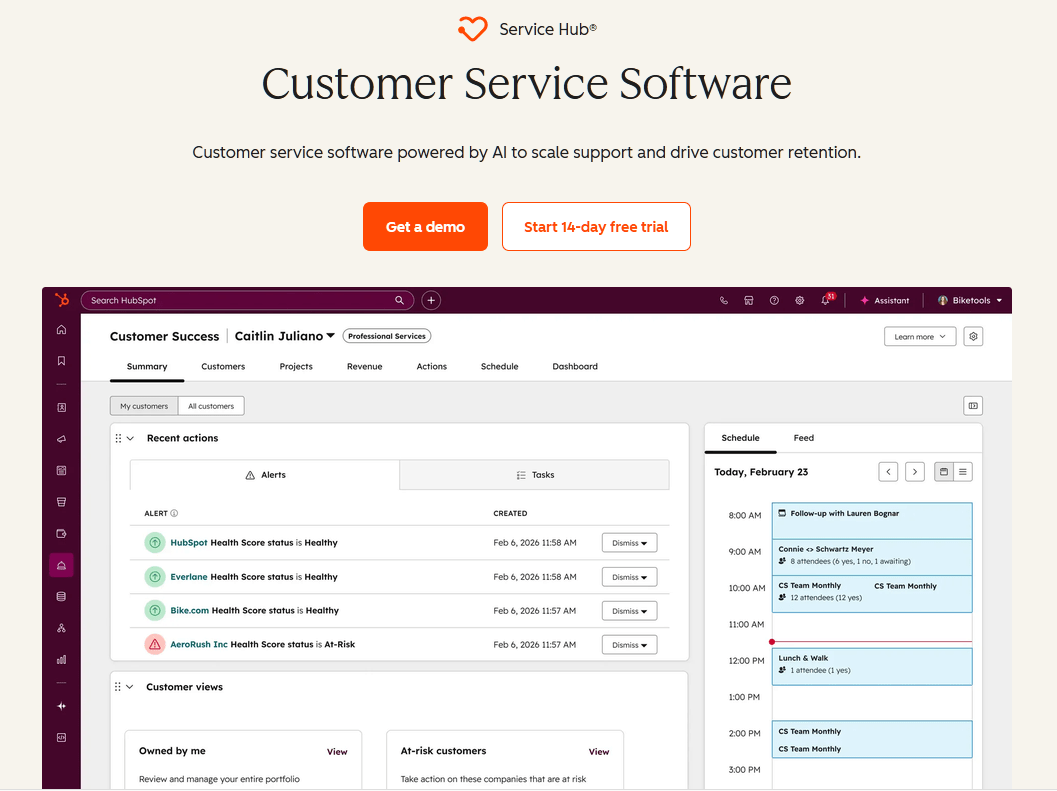1057x791 pixels.
Task: Open Follow-up with Lauren Bognar event
Action: pos(872,521)
